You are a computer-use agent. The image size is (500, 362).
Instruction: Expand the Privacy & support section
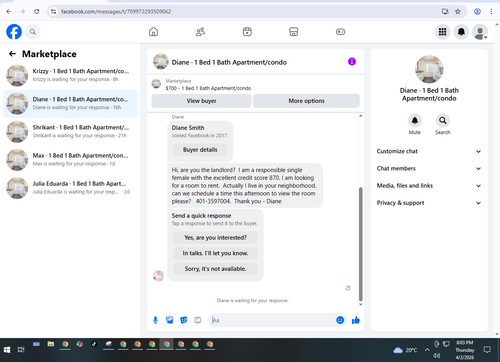[429, 203]
